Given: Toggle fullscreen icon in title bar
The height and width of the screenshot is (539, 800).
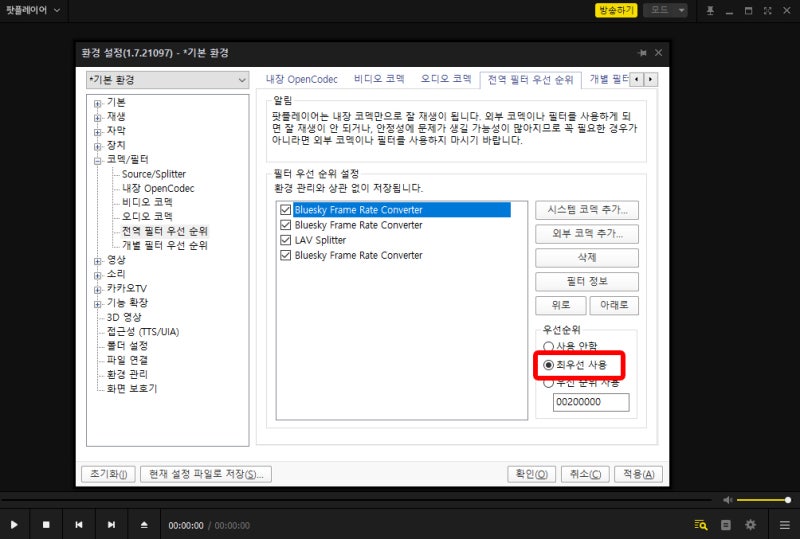Looking at the screenshot, I should point(767,10).
